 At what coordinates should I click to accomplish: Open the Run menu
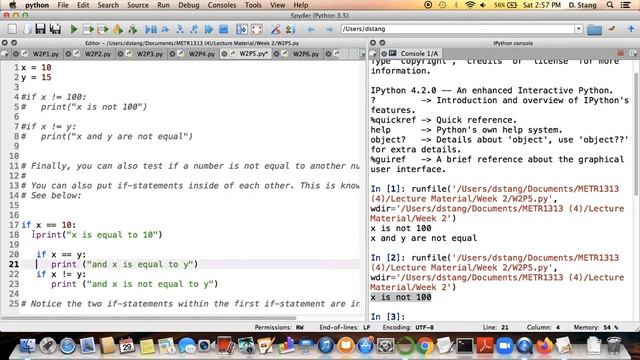(x=163, y=5)
